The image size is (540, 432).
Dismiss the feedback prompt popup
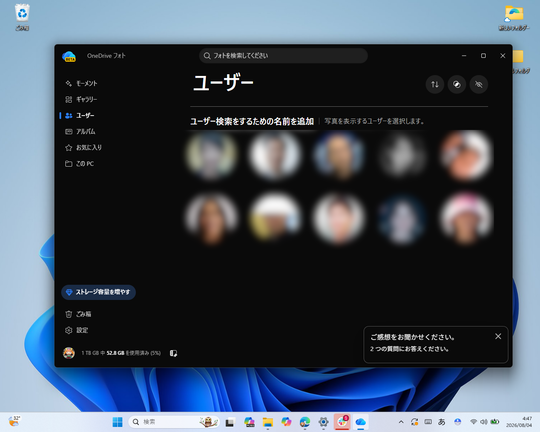click(498, 336)
